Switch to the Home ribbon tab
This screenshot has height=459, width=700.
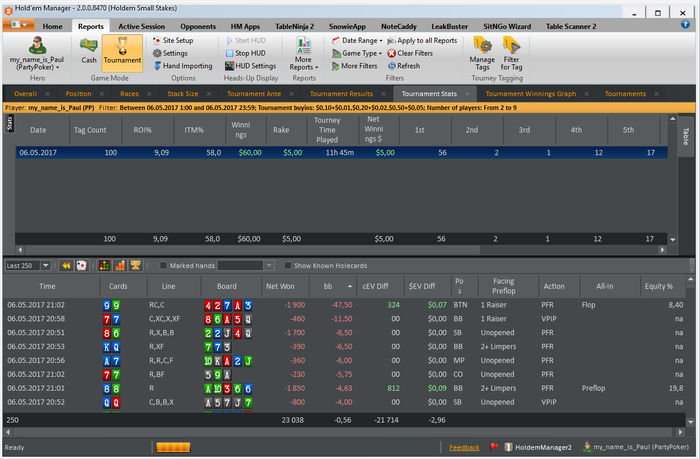tap(53, 26)
